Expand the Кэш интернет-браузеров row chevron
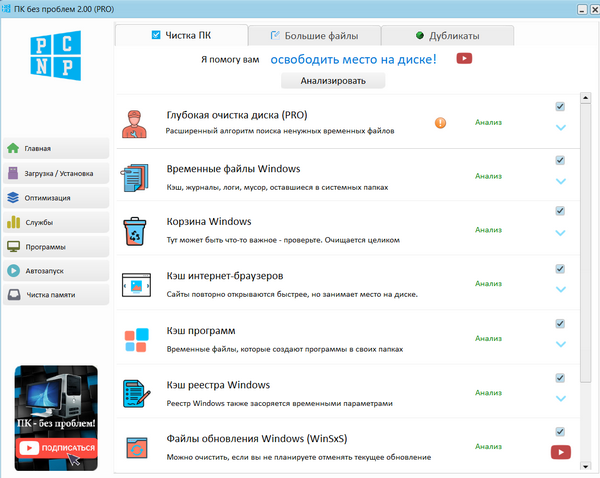 pyautogui.click(x=560, y=289)
